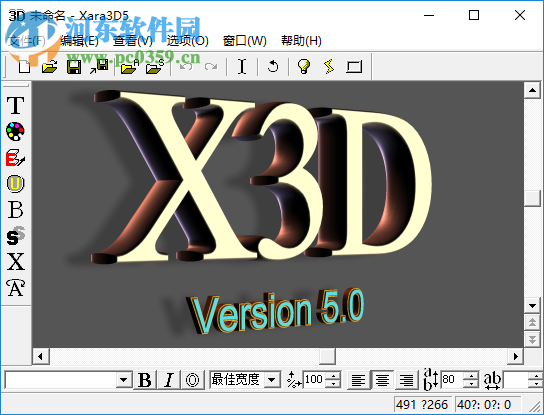544x415 pixels.
Task: Toggle Italic formatting button
Action: click(x=169, y=380)
